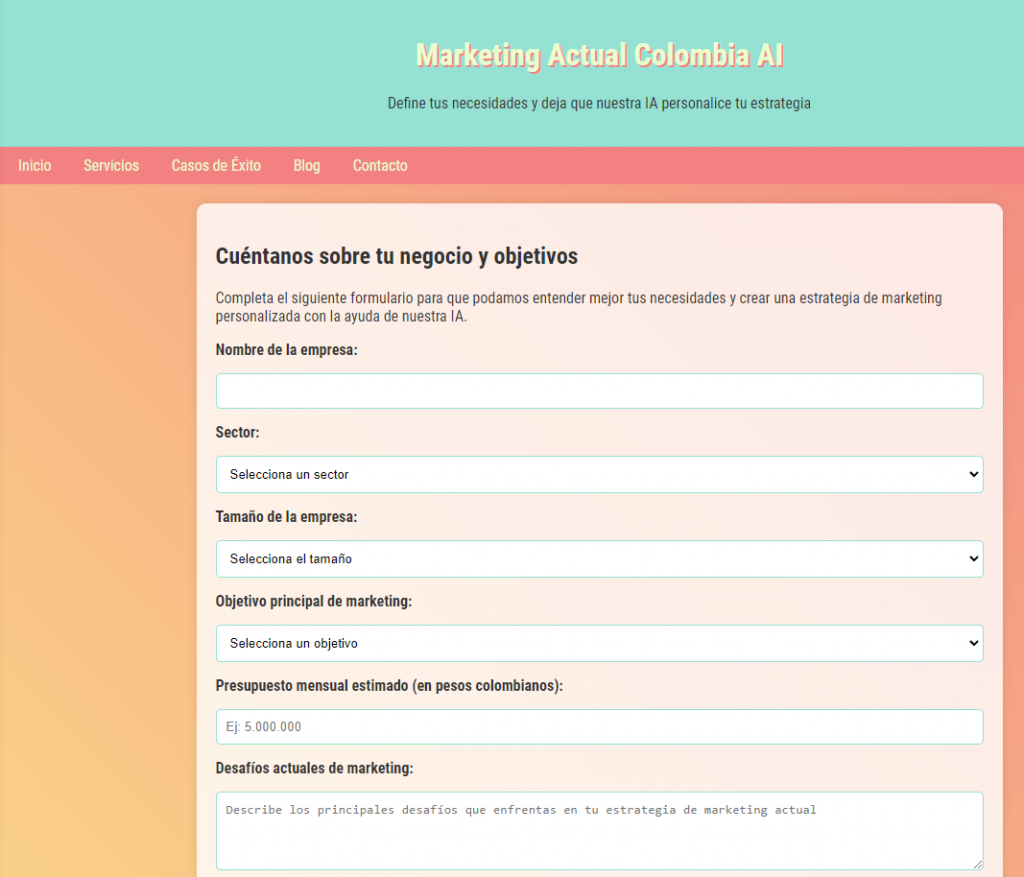The height and width of the screenshot is (877, 1024).
Task: Open Casos de Éxito in navigation
Action: pyautogui.click(x=216, y=165)
